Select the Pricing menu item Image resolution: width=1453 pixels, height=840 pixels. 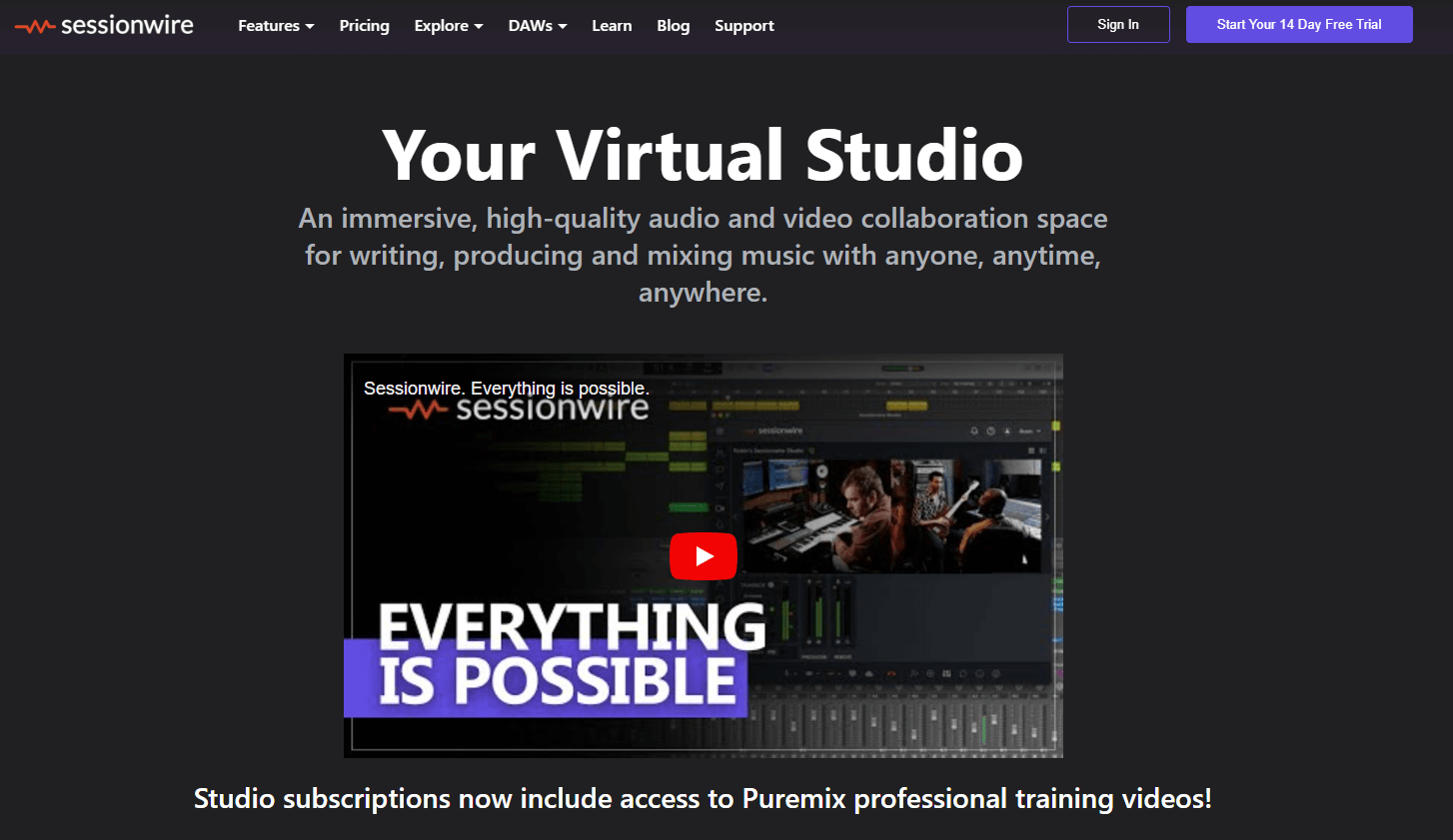(364, 26)
